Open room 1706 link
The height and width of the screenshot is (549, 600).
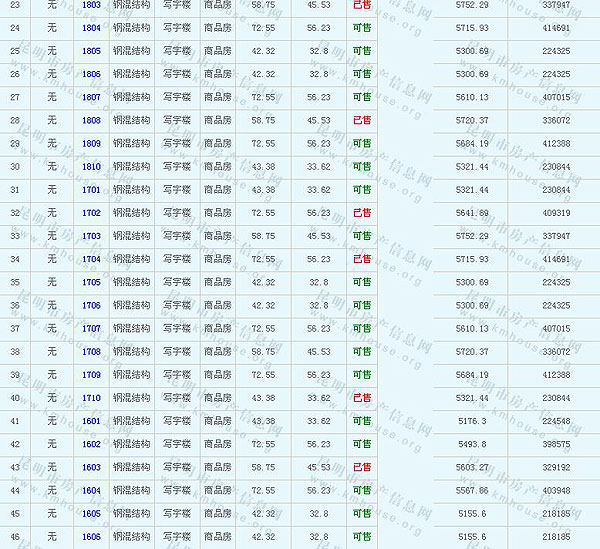(x=91, y=306)
